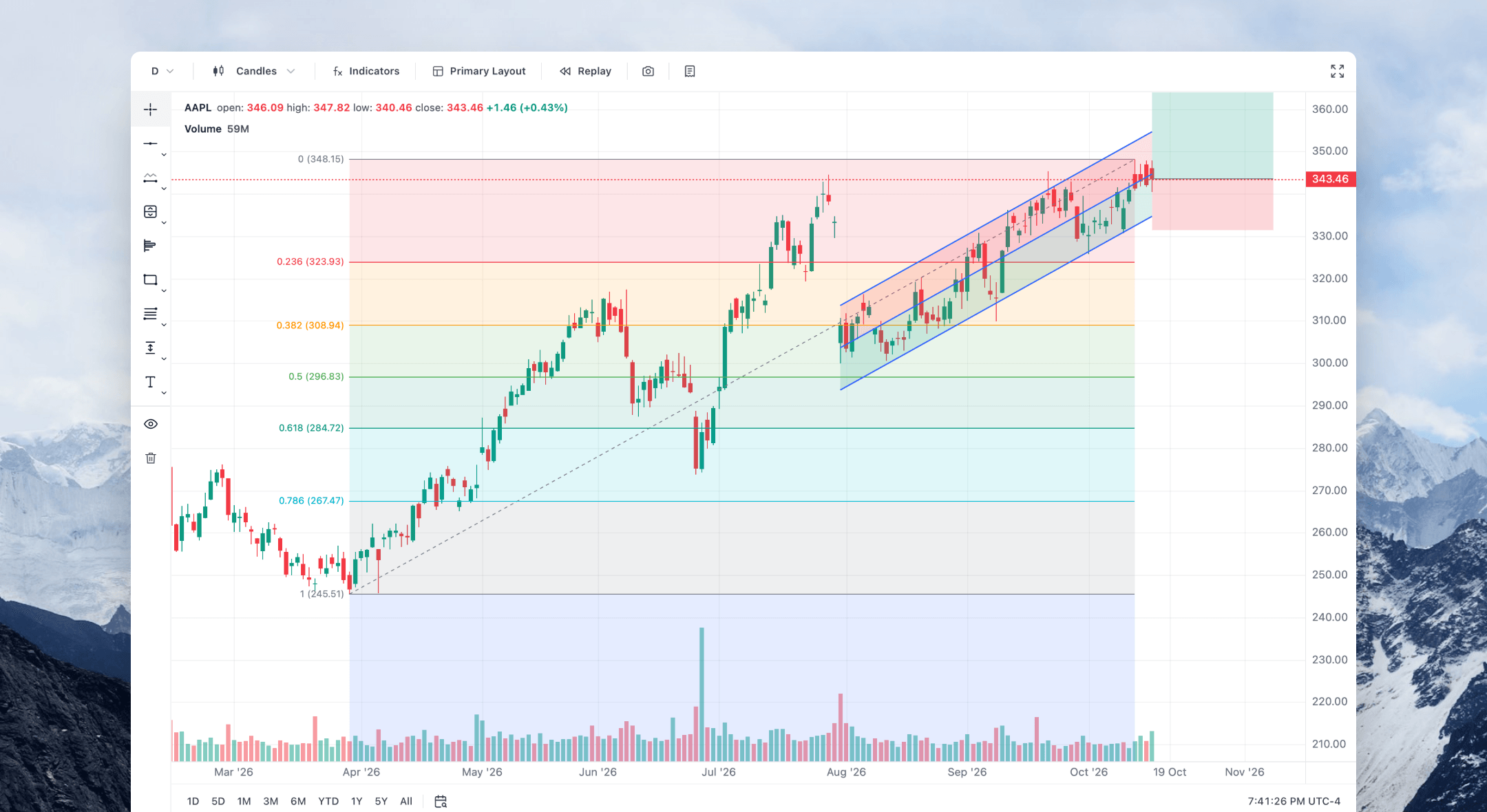Delete drawings with the trash icon

point(151,458)
